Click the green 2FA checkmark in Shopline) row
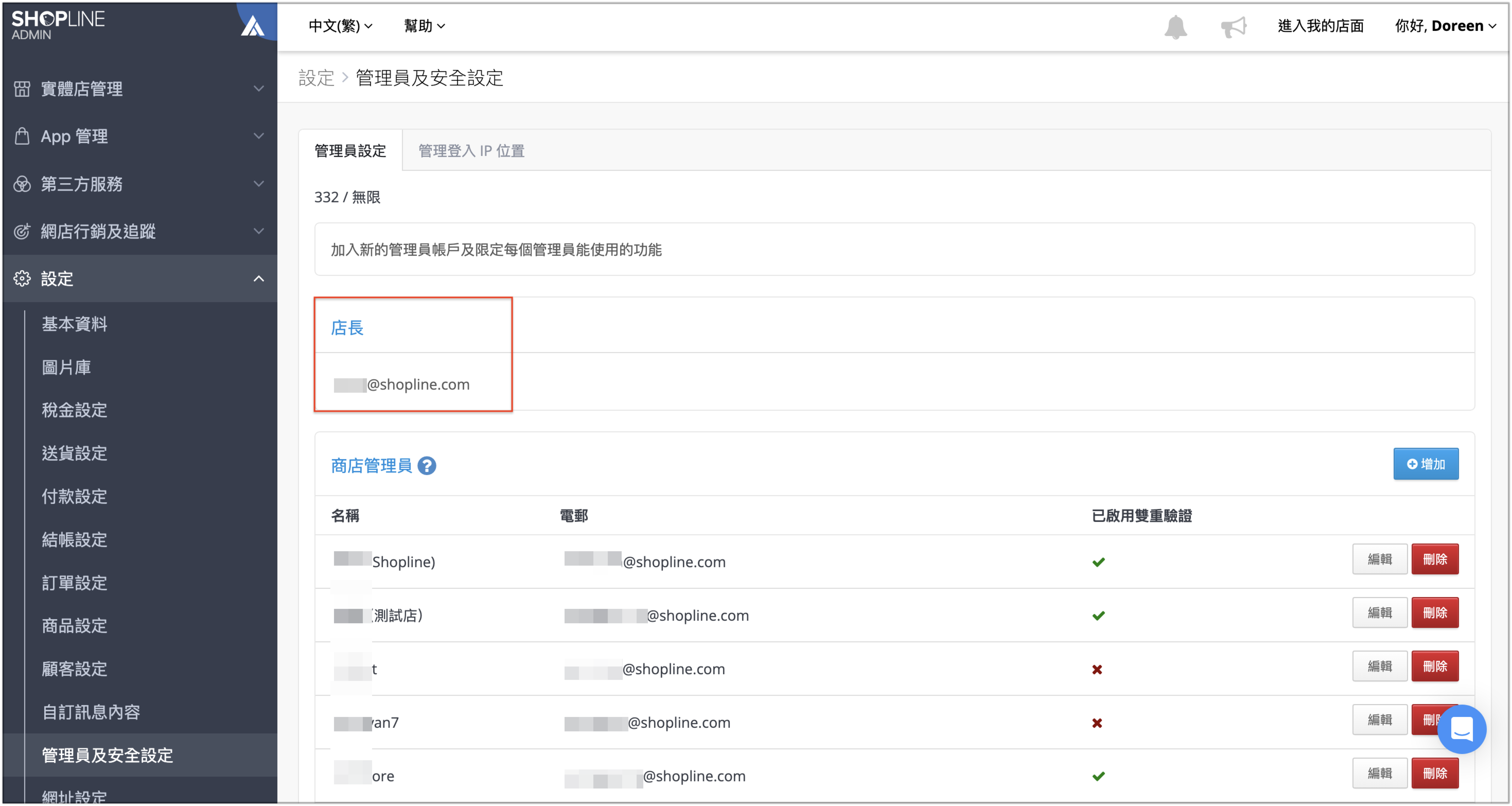Image resolution: width=1512 pixels, height=806 pixels. tap(1098, 562)
